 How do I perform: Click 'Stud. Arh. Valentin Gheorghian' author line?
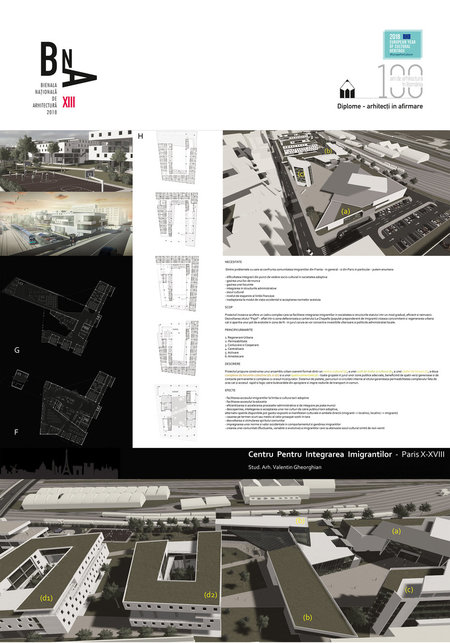coord(285,467)
